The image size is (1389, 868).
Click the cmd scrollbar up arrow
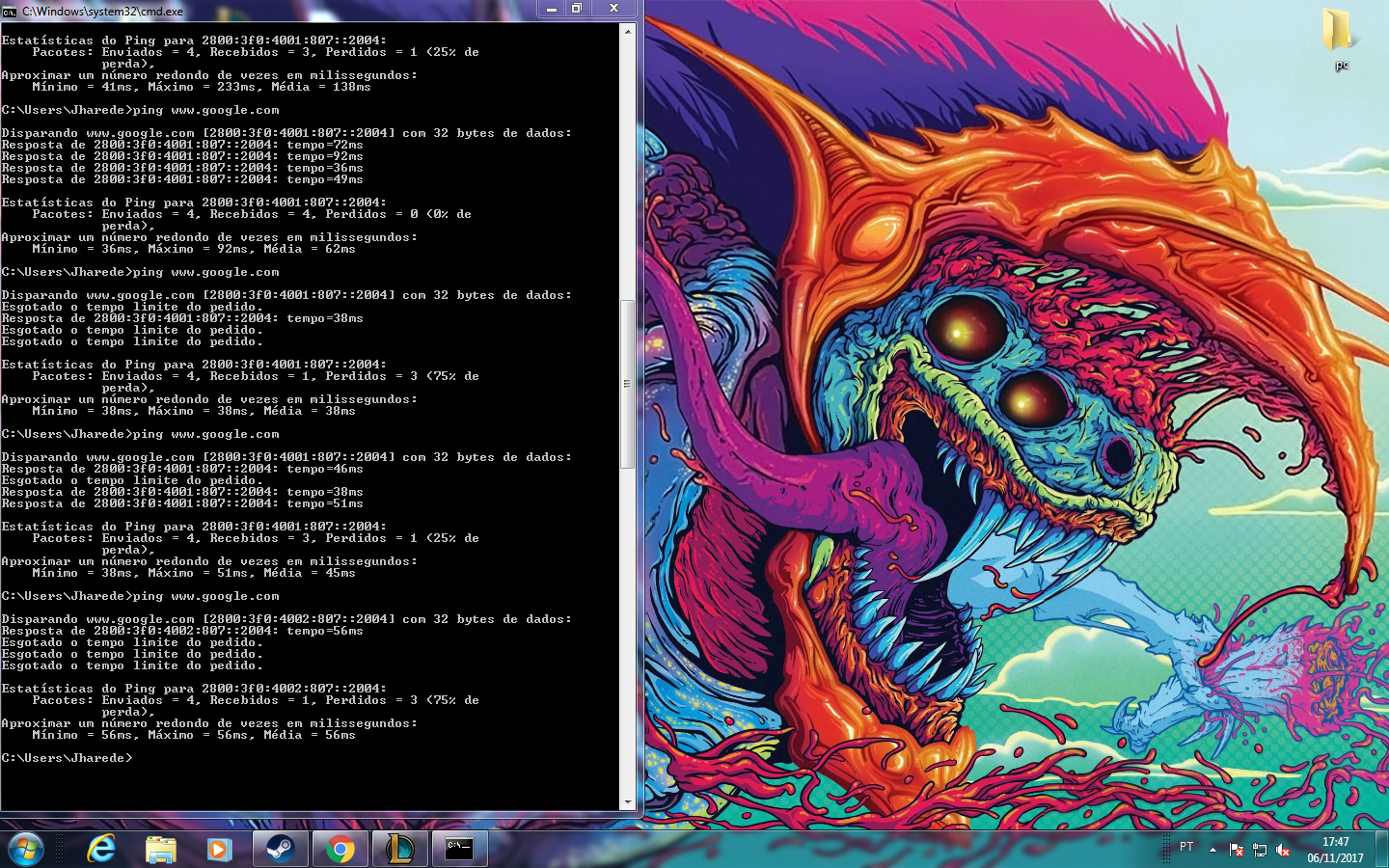point(627,31)
